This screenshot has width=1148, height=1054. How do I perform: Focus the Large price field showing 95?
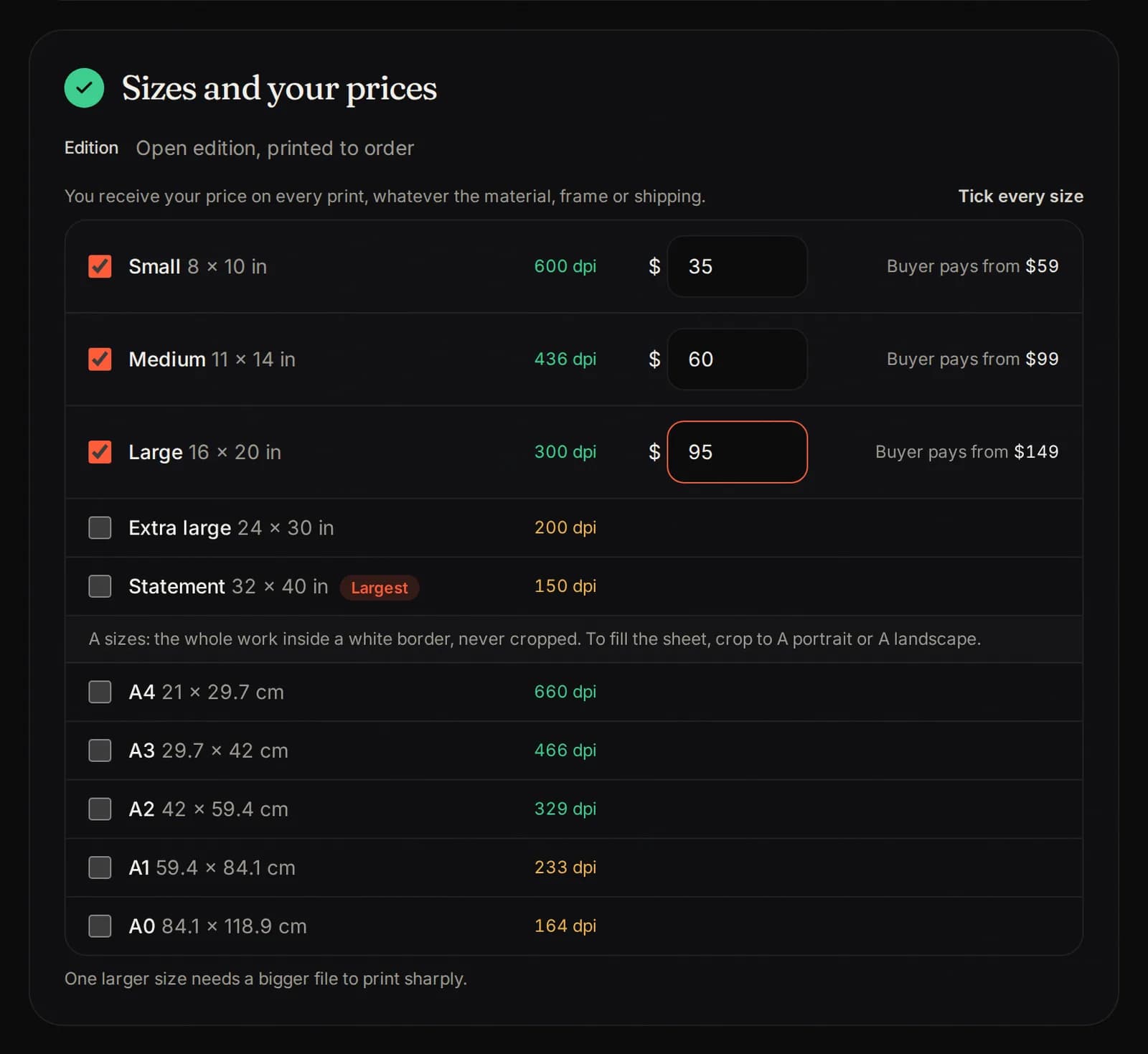coord(737,452)
